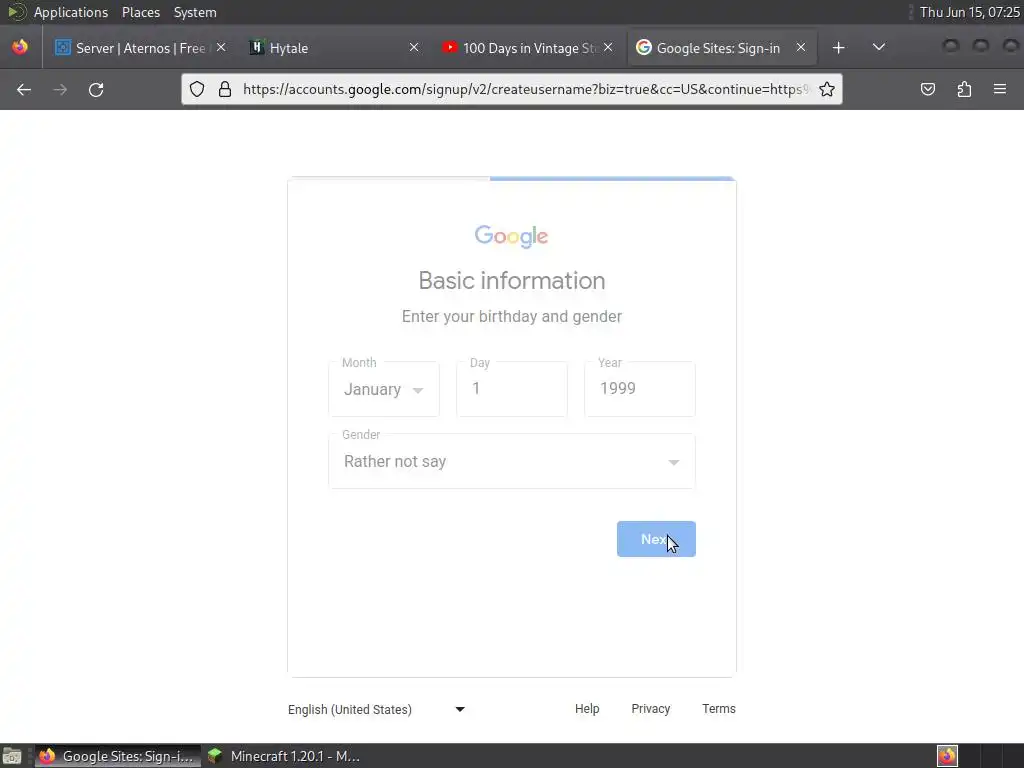The image size is (1024, 768).
Task: Click the show desktop icon in taskbar
Action: tap(12, 756)
